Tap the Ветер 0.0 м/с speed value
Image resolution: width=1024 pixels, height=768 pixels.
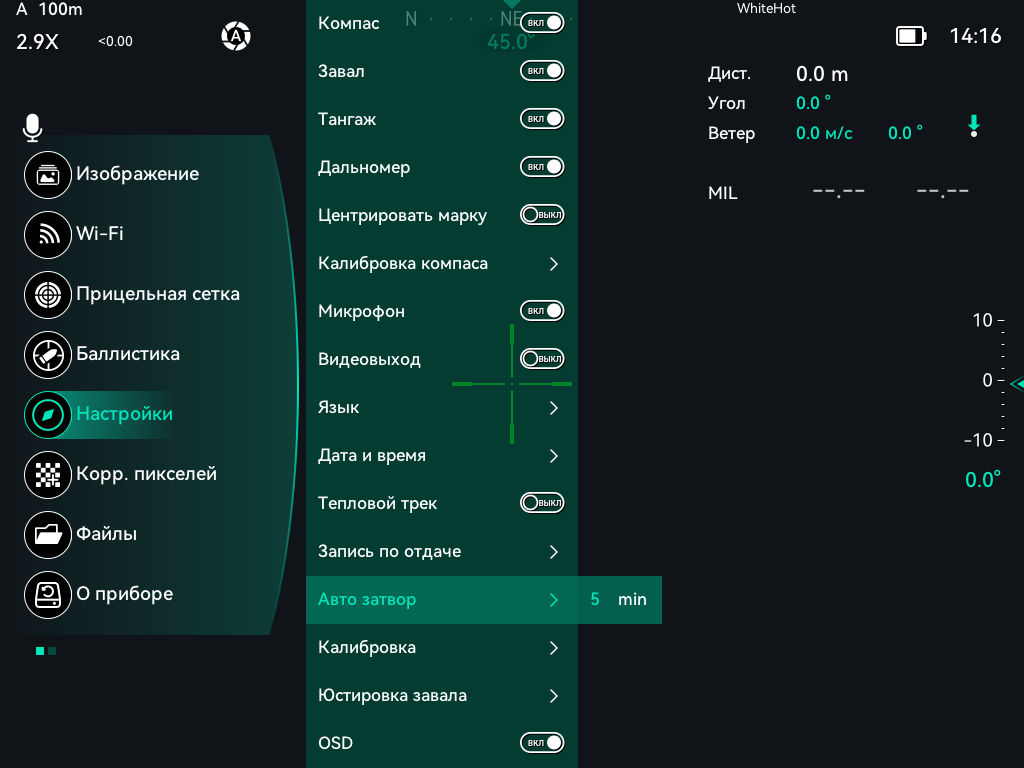tap(824, 133)
